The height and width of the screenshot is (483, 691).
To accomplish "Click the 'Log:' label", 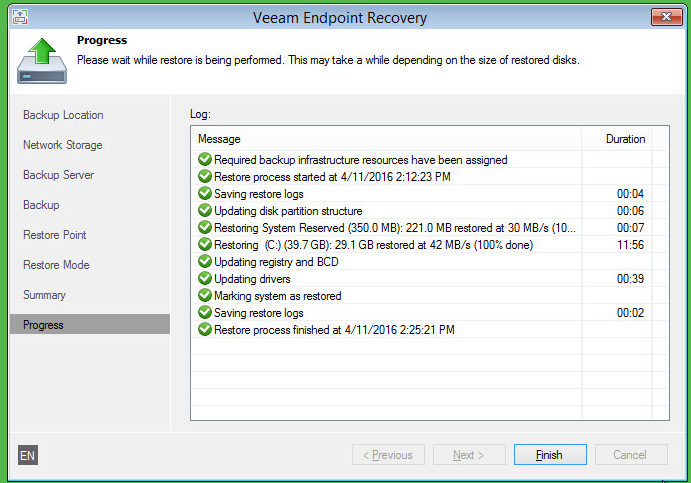I will (201, 114).
